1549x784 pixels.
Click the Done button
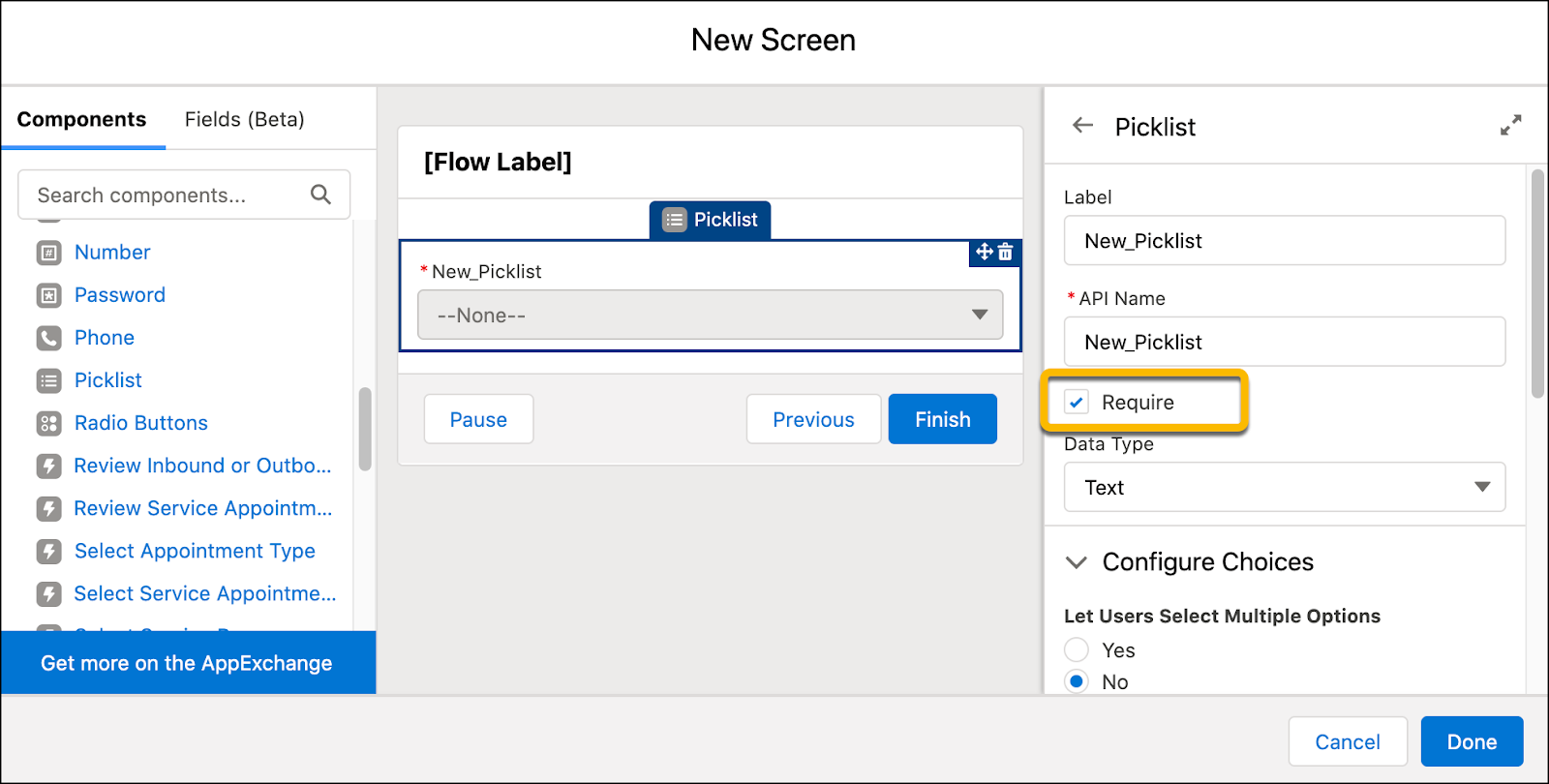1472,741
